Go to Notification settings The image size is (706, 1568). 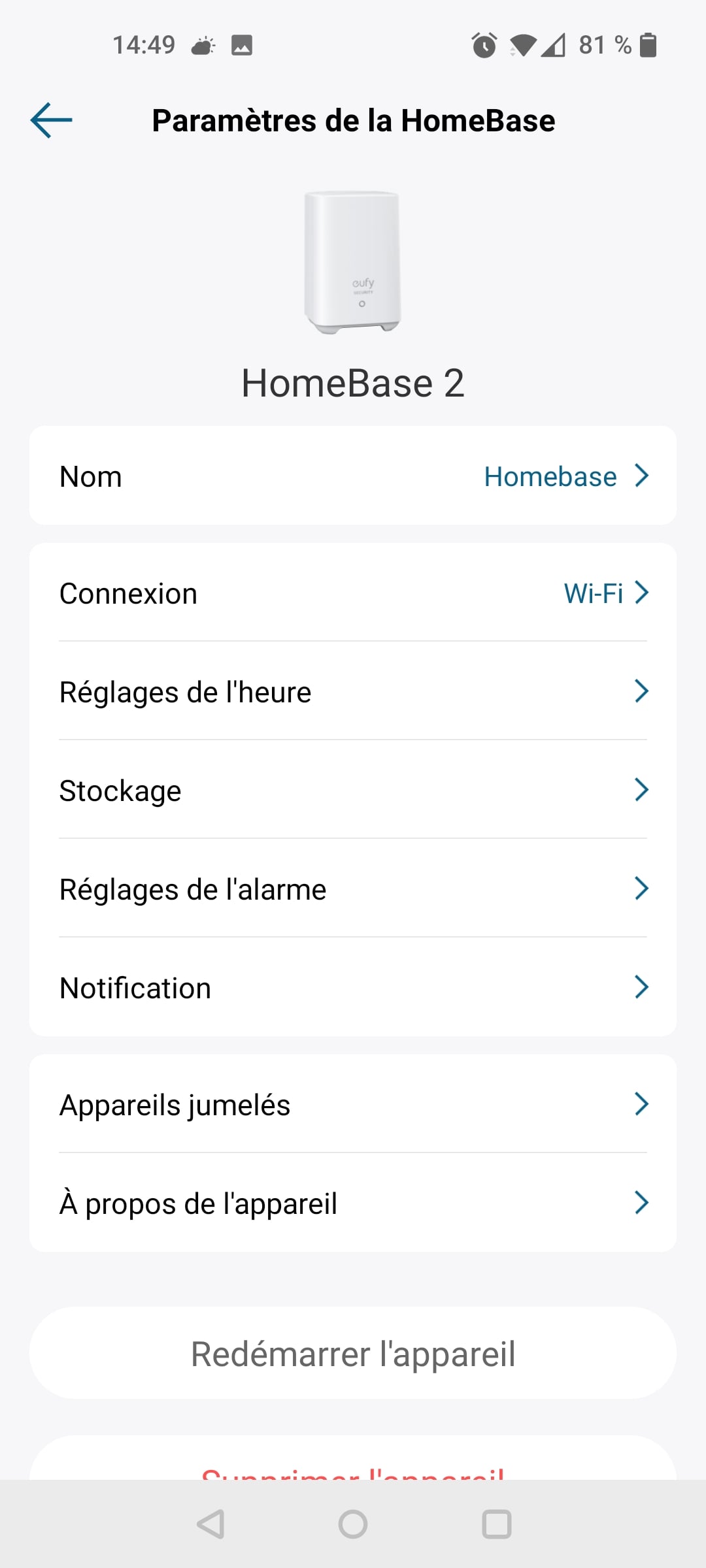coord(352,987)
